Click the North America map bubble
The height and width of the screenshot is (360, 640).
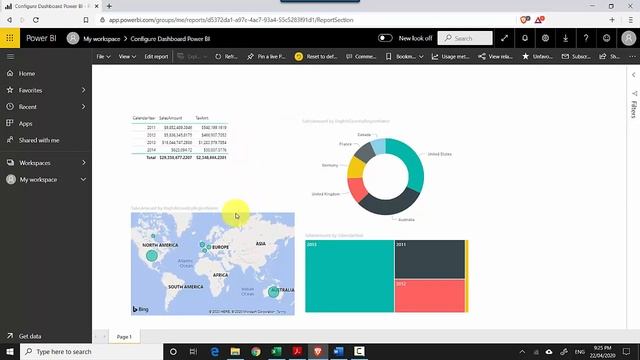tap(152, 256)
